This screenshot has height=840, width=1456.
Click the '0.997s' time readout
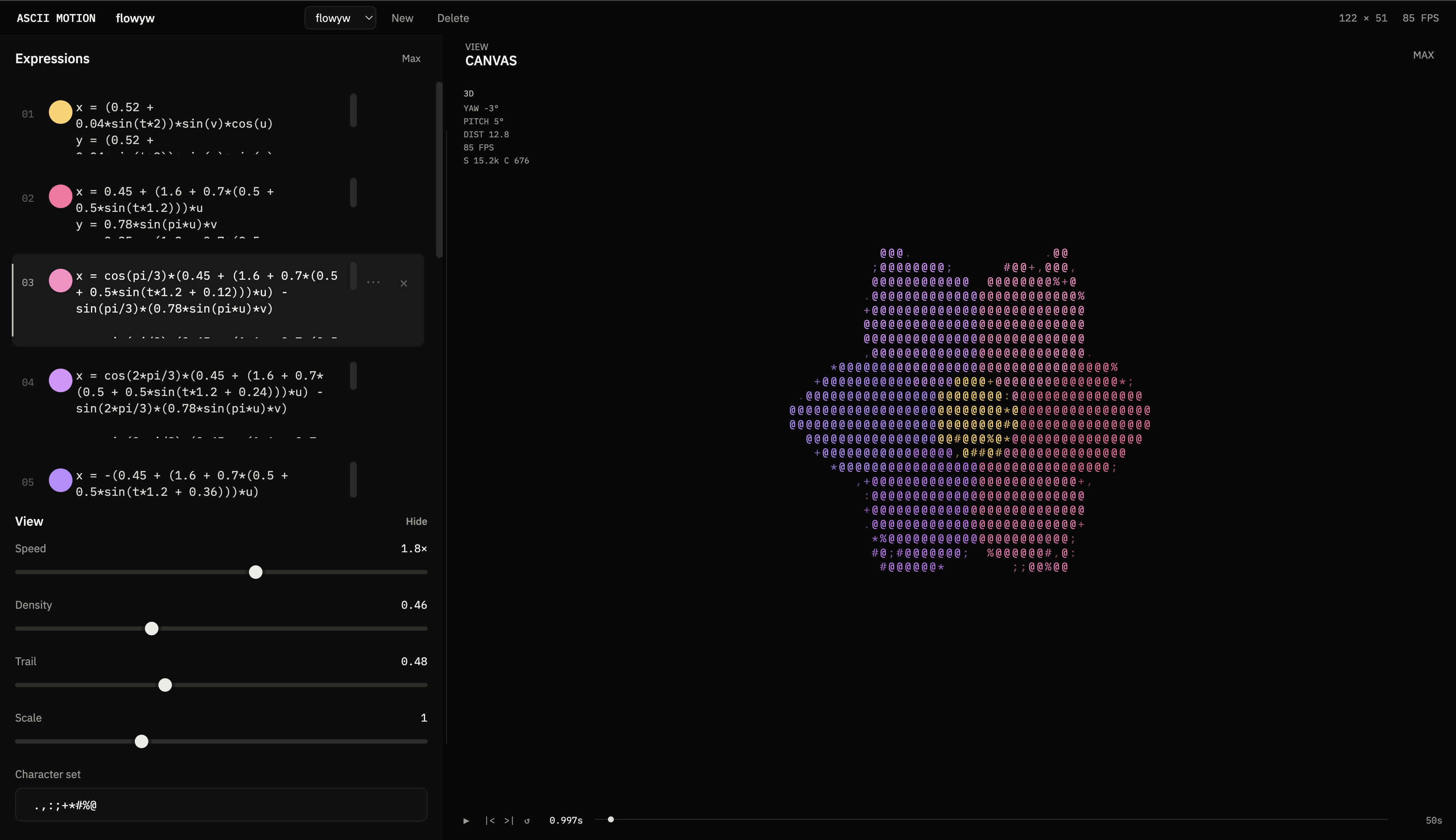click(566, 820)
